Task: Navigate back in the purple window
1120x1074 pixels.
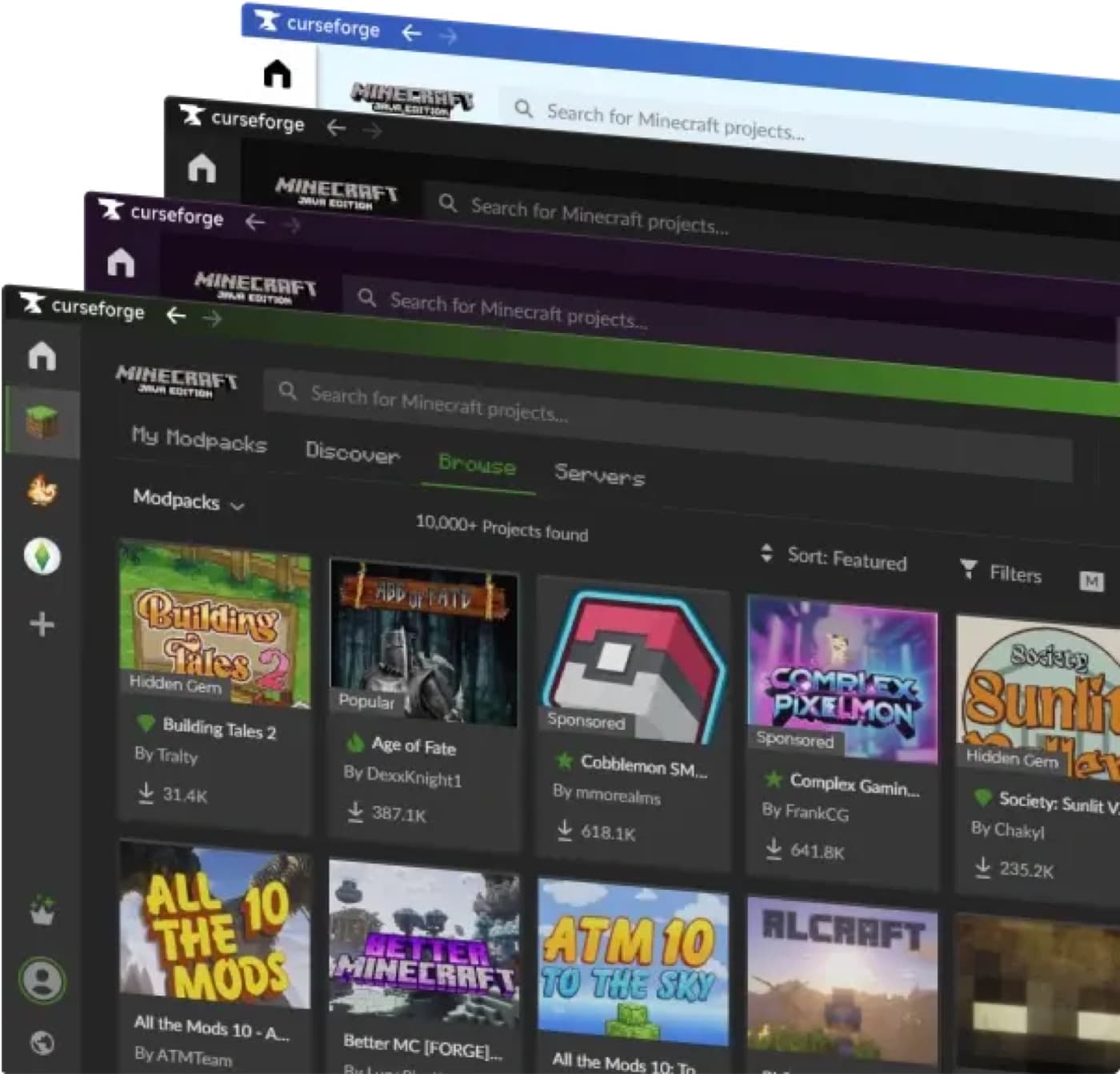Action: coord(255,222)
